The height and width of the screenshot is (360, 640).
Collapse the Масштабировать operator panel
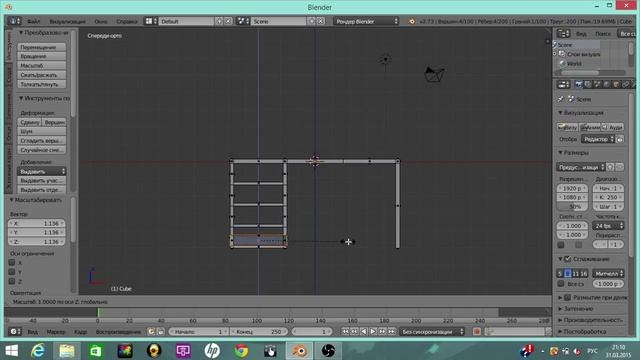[x=11, y=200]
